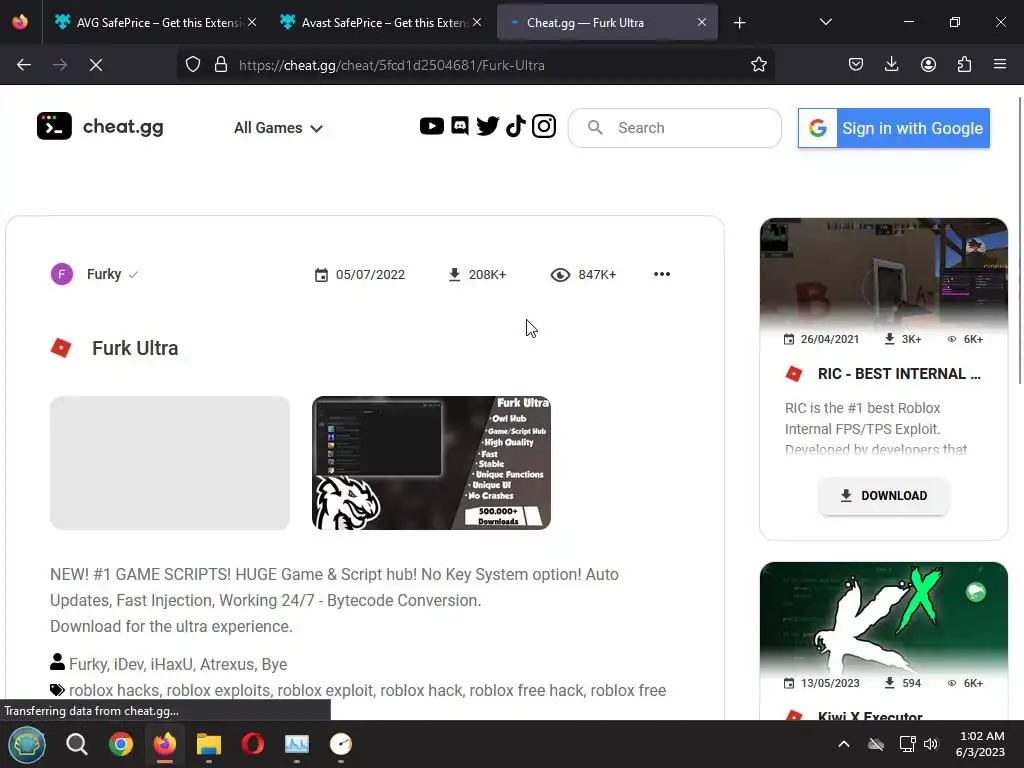The height and width of the screenshot is (768, 1024).
Task: Click the Furky author avatar
Action: [x=62, y=274]
